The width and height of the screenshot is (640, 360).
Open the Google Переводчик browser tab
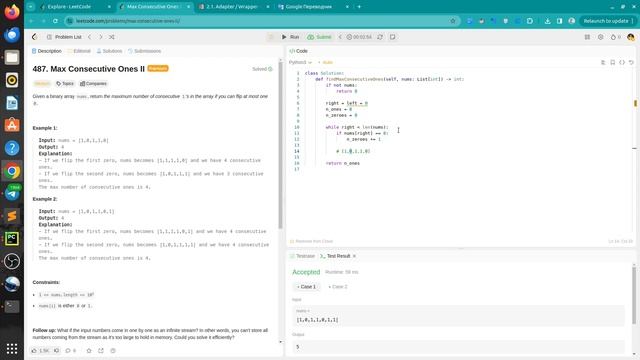(x=313, y=7)
